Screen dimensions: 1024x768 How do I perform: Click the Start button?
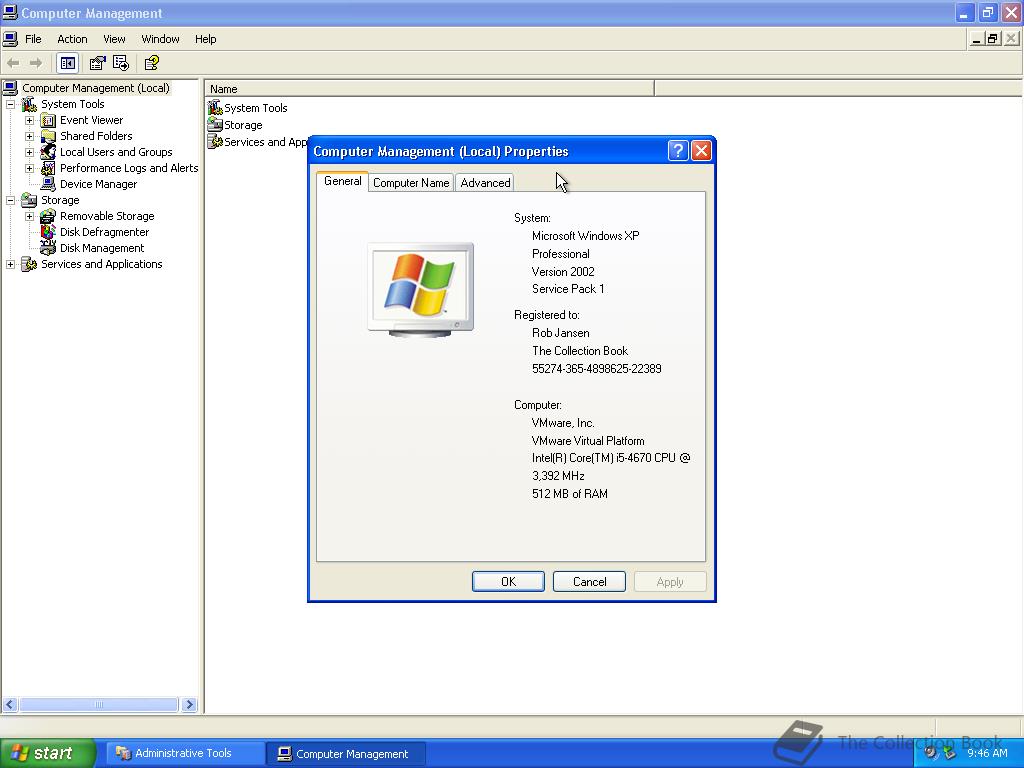pos(48,753)
